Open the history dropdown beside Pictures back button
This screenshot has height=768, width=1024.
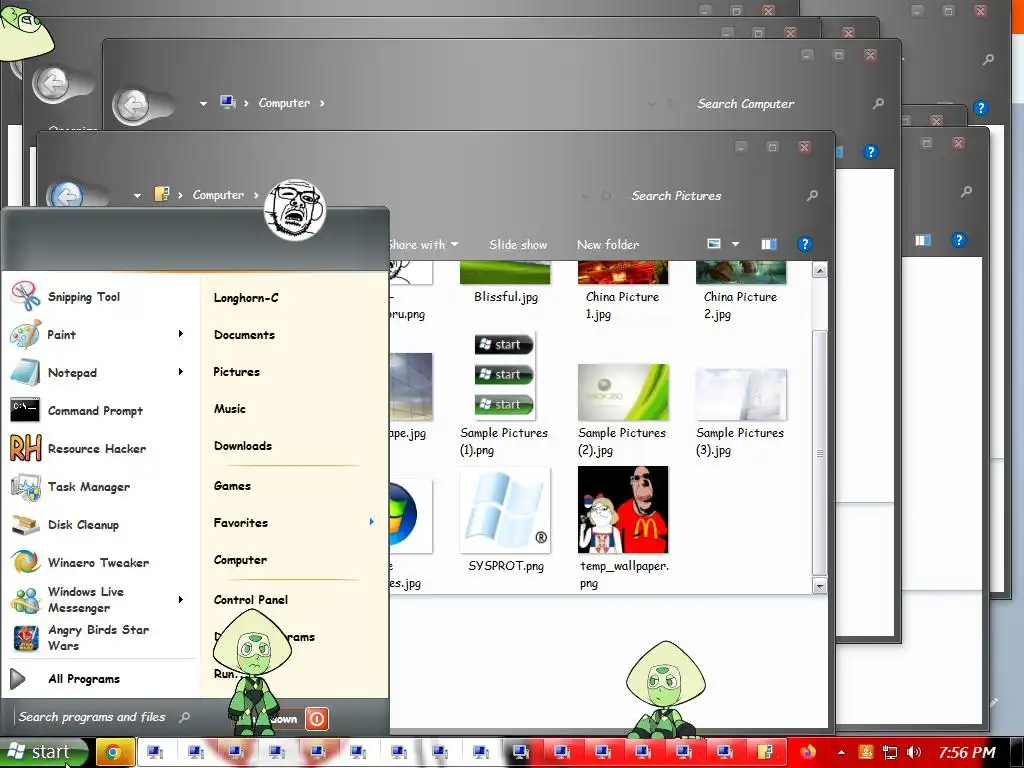tap(137, 195)
